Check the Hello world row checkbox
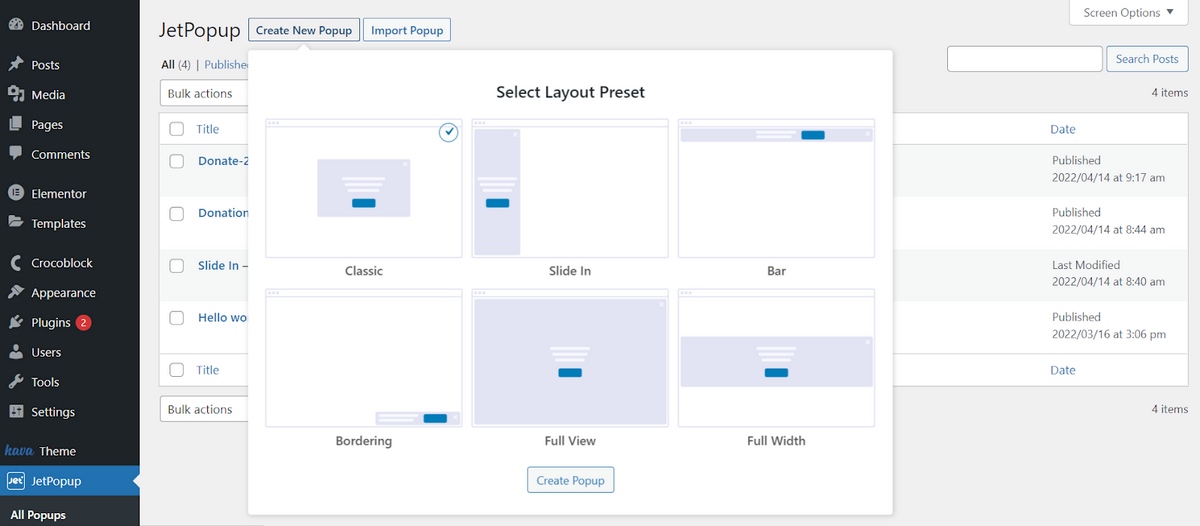 [177, 317]
